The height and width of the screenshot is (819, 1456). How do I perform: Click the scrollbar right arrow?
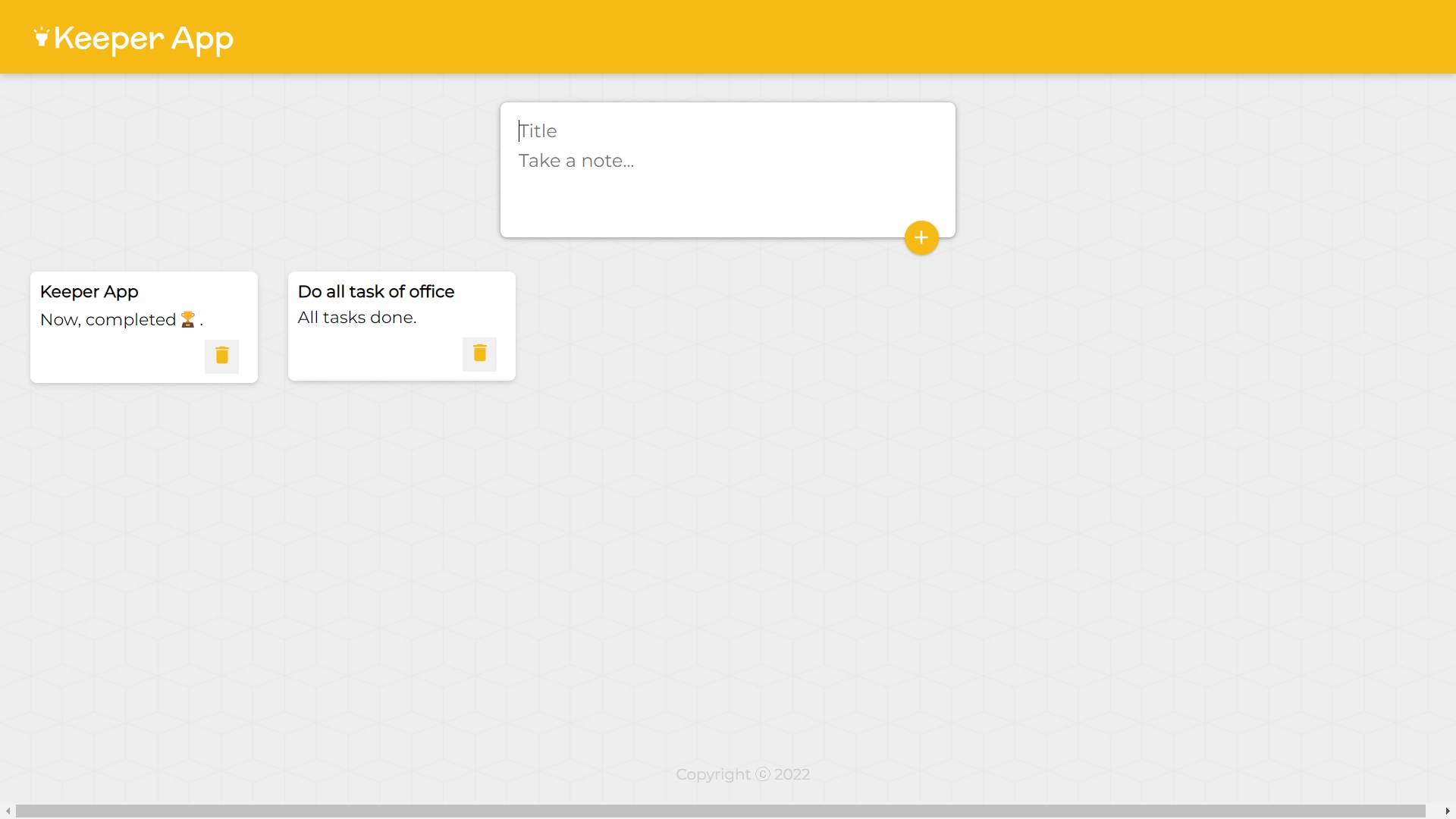point(1447,811)
